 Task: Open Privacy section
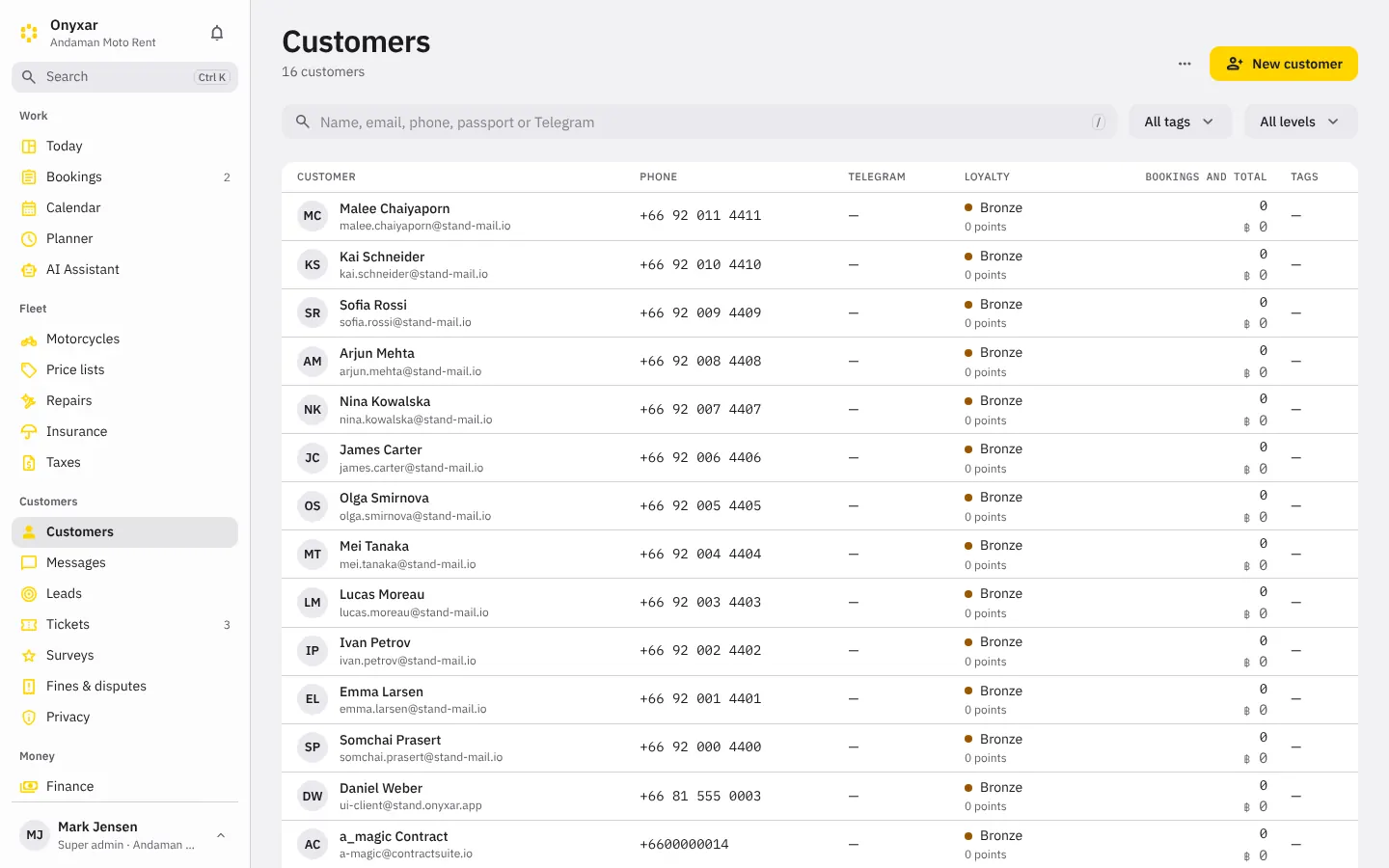click(124, 717)
